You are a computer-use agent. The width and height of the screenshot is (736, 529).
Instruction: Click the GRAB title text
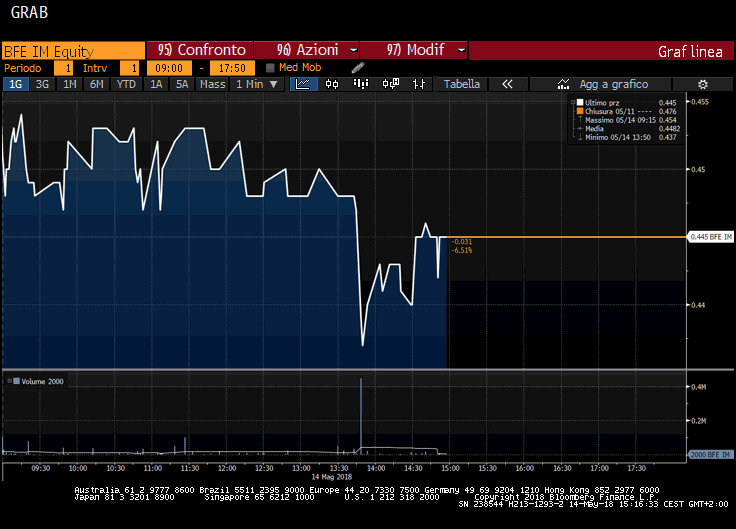[x=29, y=12]
